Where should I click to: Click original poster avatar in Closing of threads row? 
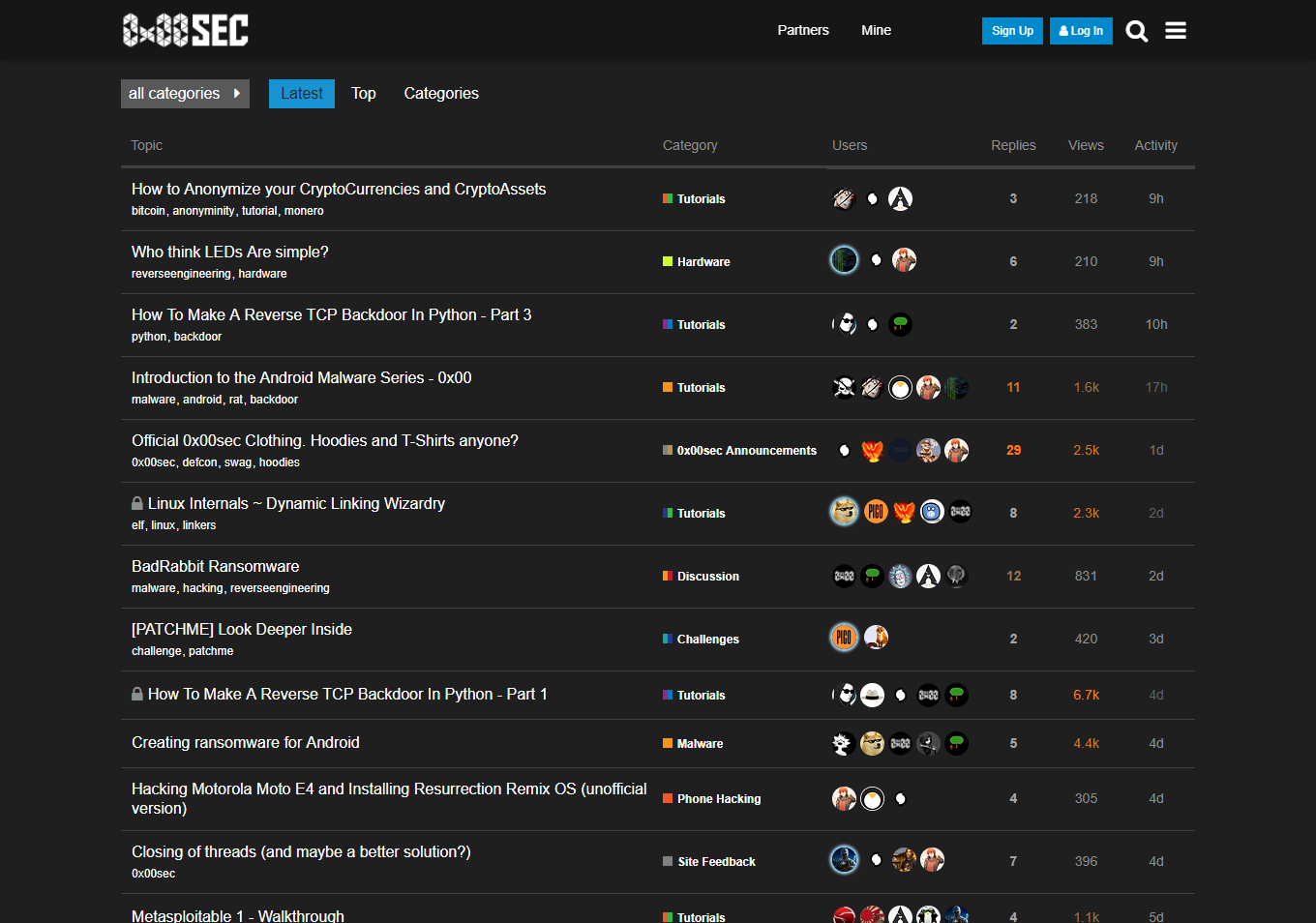[x=844, y=859]
